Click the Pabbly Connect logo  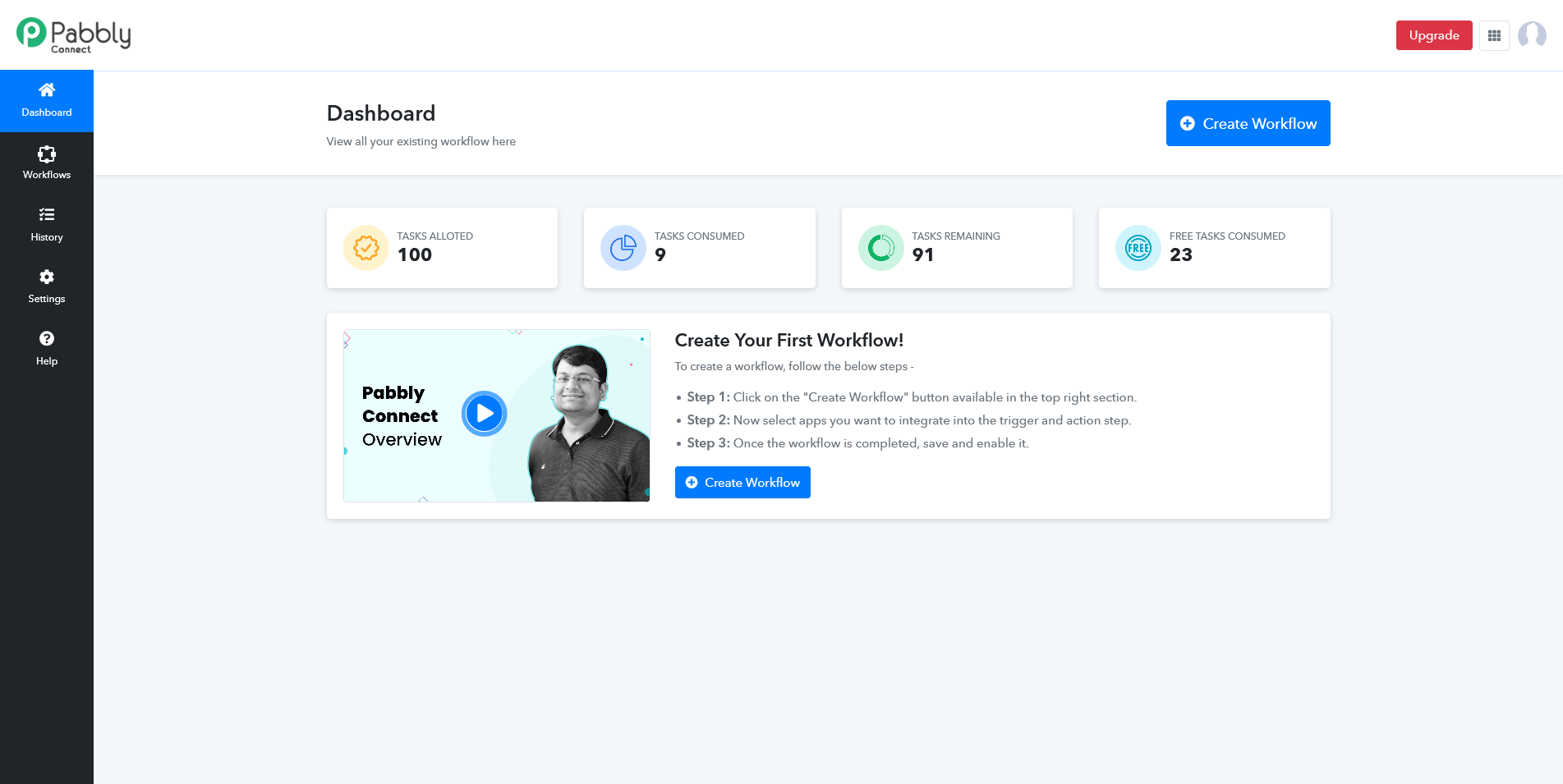74,35
